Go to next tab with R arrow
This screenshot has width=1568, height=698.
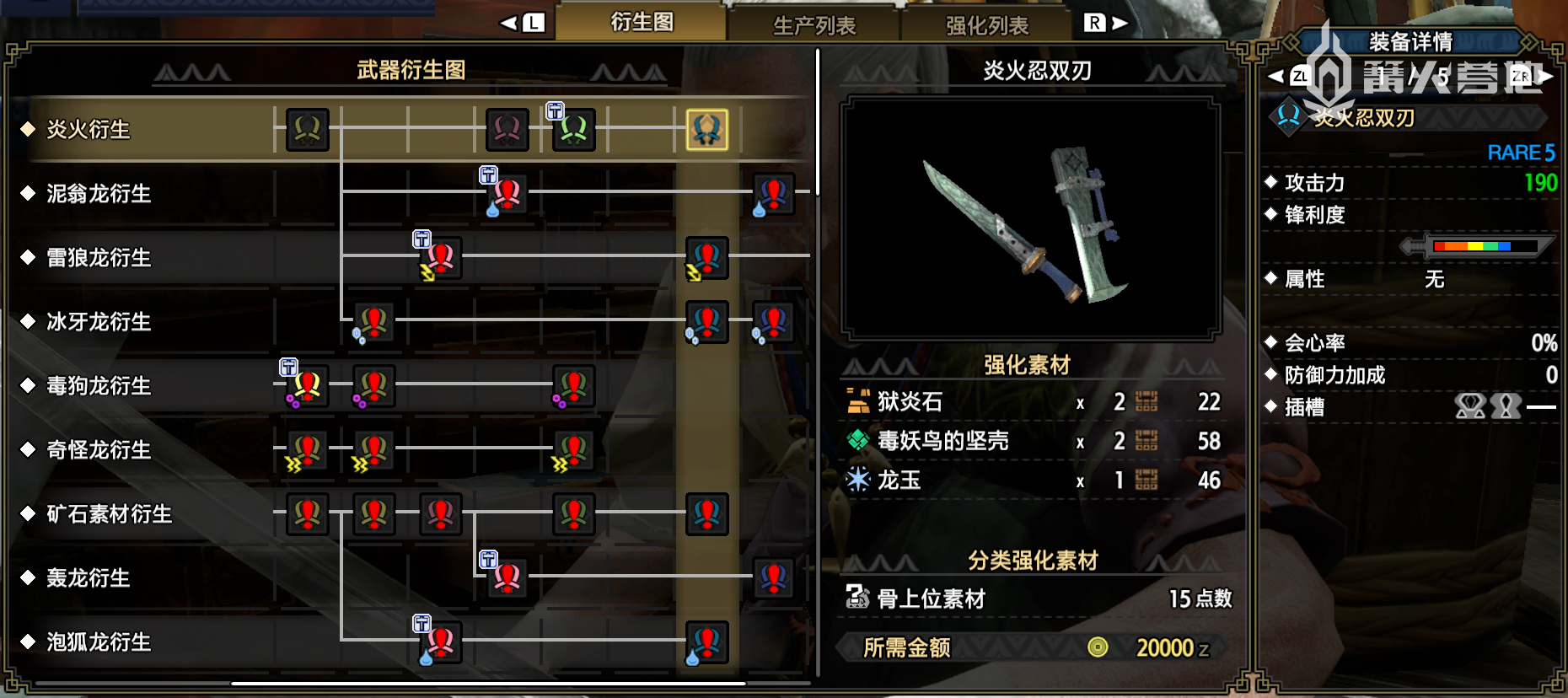click(x=1106, y=23)
